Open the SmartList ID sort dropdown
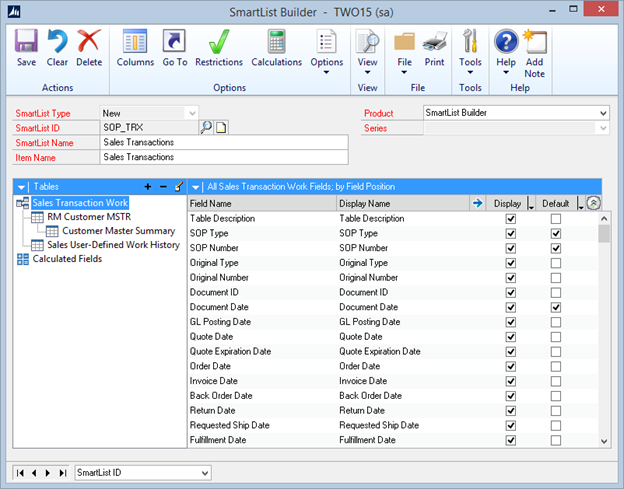This screenshot has height=489, width=624. (205, 473)
